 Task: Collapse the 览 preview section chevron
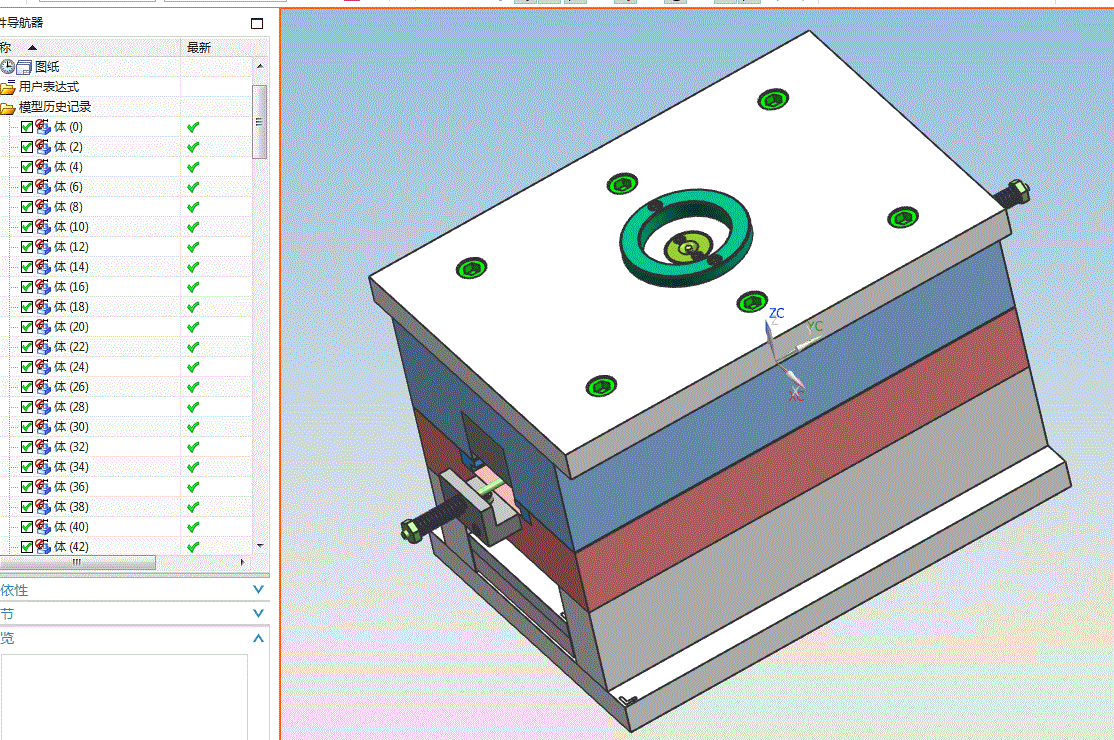point(259,638)
